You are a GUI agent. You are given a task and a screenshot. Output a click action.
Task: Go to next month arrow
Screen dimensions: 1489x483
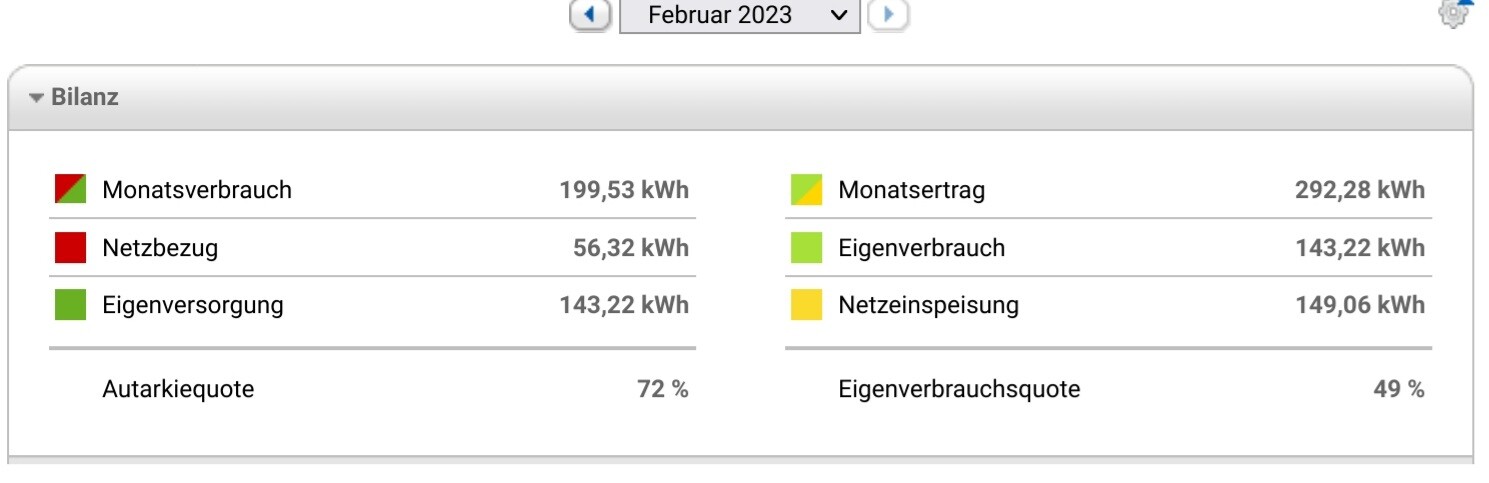pos(888,15)
